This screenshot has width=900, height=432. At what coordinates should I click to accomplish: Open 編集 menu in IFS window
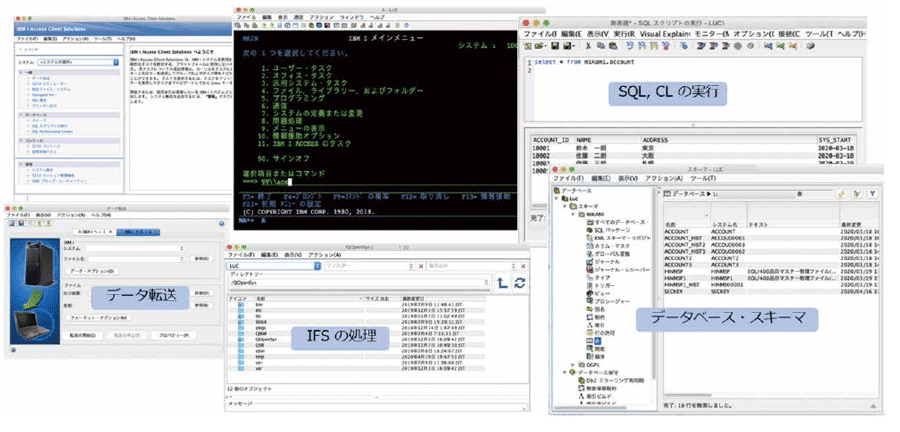tap(269, 254)
